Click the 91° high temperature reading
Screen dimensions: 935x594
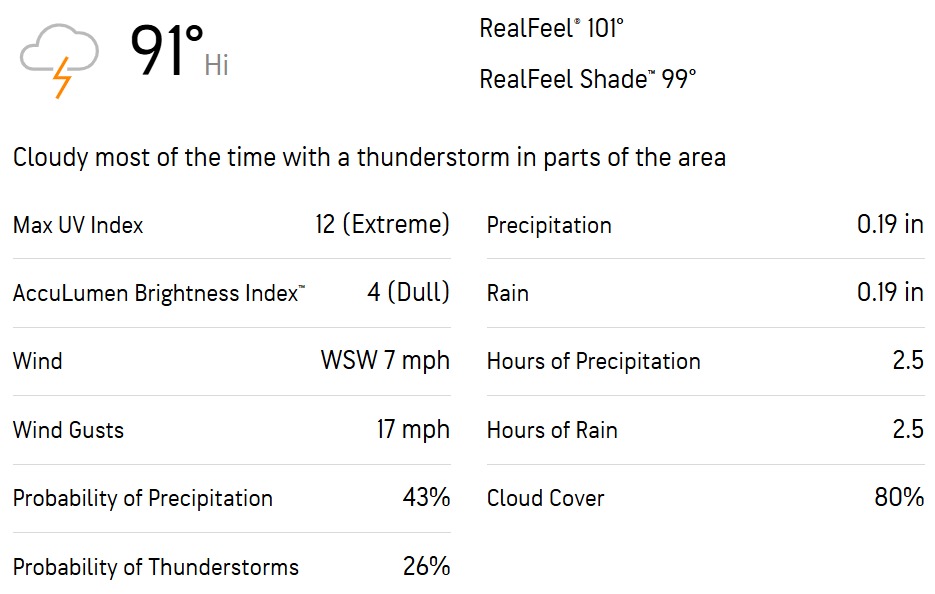pos(166,53)
